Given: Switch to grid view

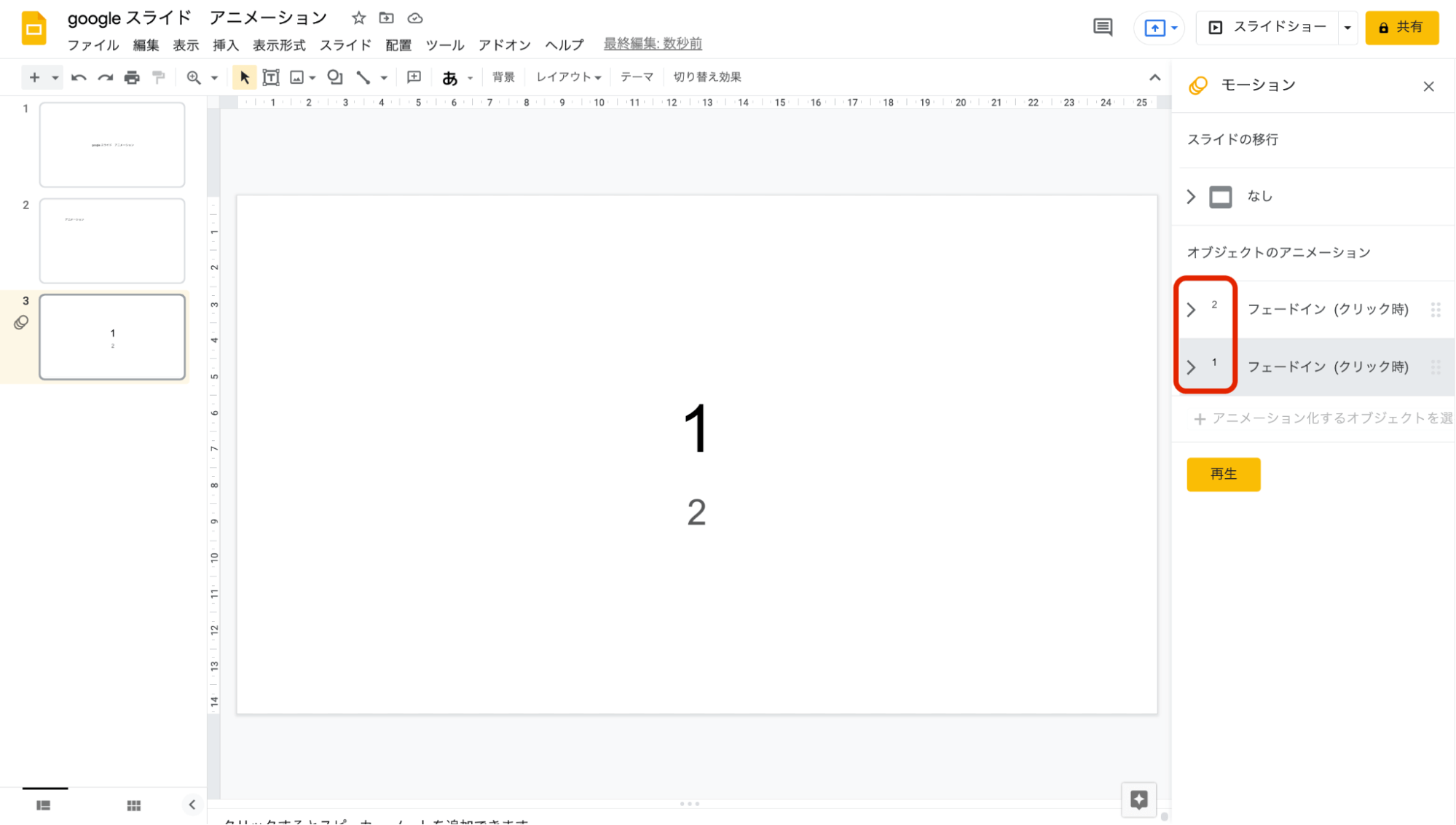Looking at the screenshot, I should tap(134, 805).
